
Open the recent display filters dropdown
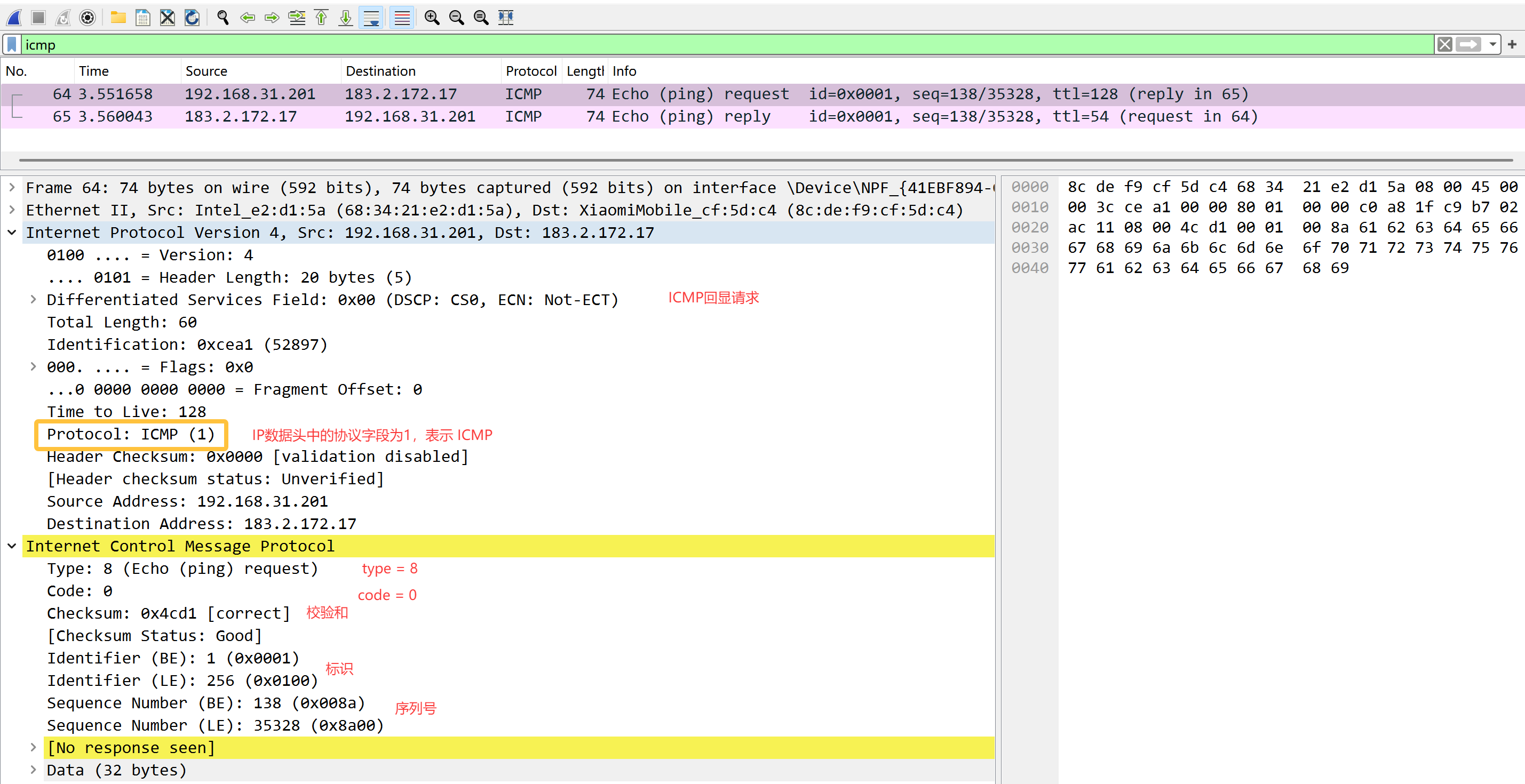click(1492, 44)
